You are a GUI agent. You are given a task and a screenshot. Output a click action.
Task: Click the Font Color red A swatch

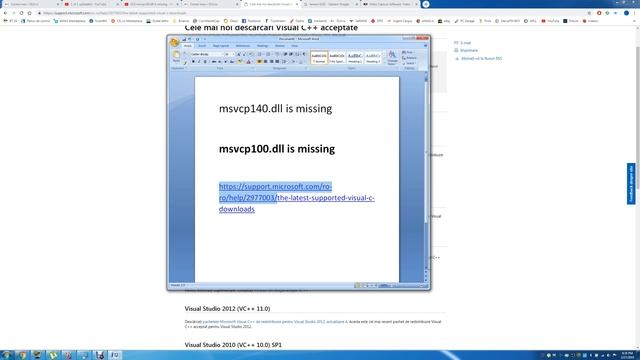tap(248, 62)
